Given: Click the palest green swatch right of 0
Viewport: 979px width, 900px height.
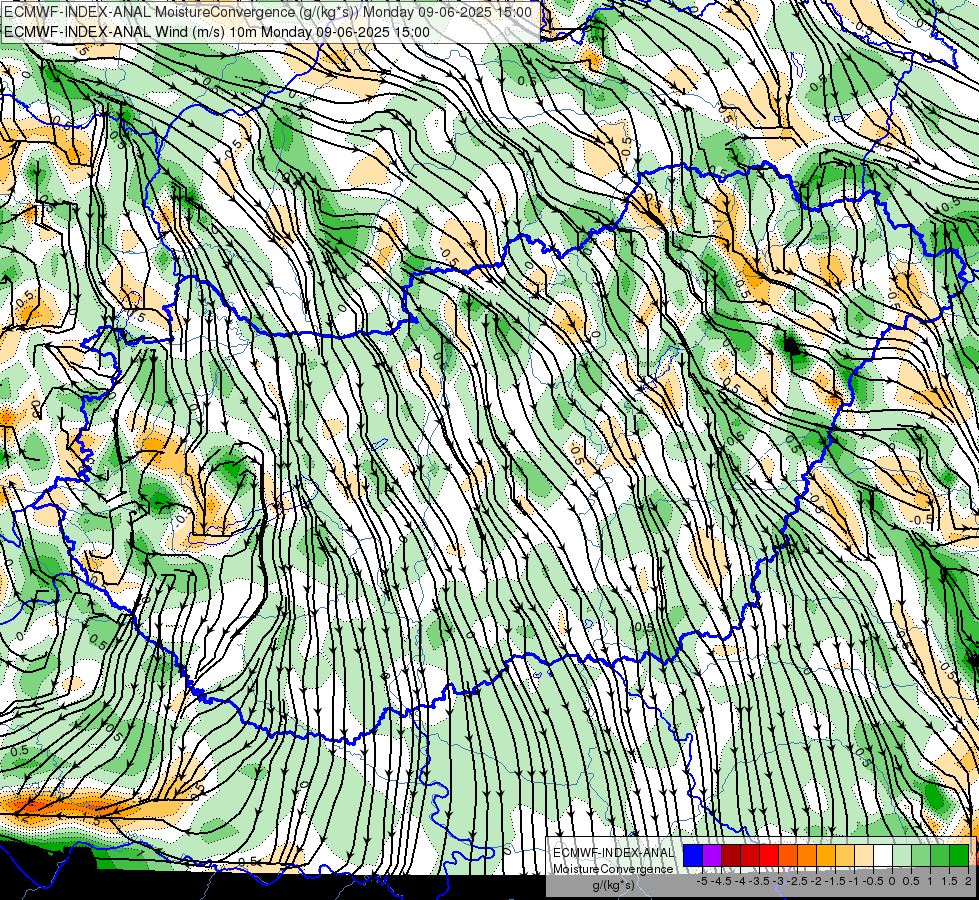Looking at the screenshot, I should 902,856.
